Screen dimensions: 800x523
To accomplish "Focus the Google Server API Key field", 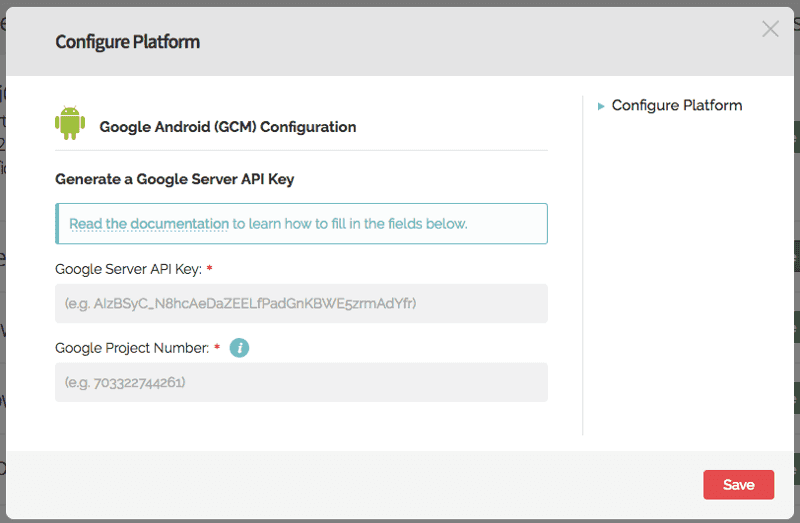I will (x=302, y=304).
